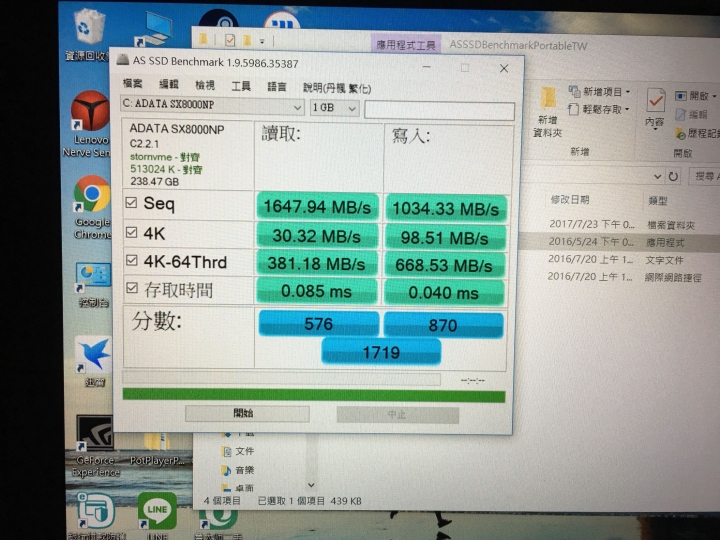Click the Abort (中止) button
Screen dimensions: 720x540
pyautogui.click(x=398, y=415)
